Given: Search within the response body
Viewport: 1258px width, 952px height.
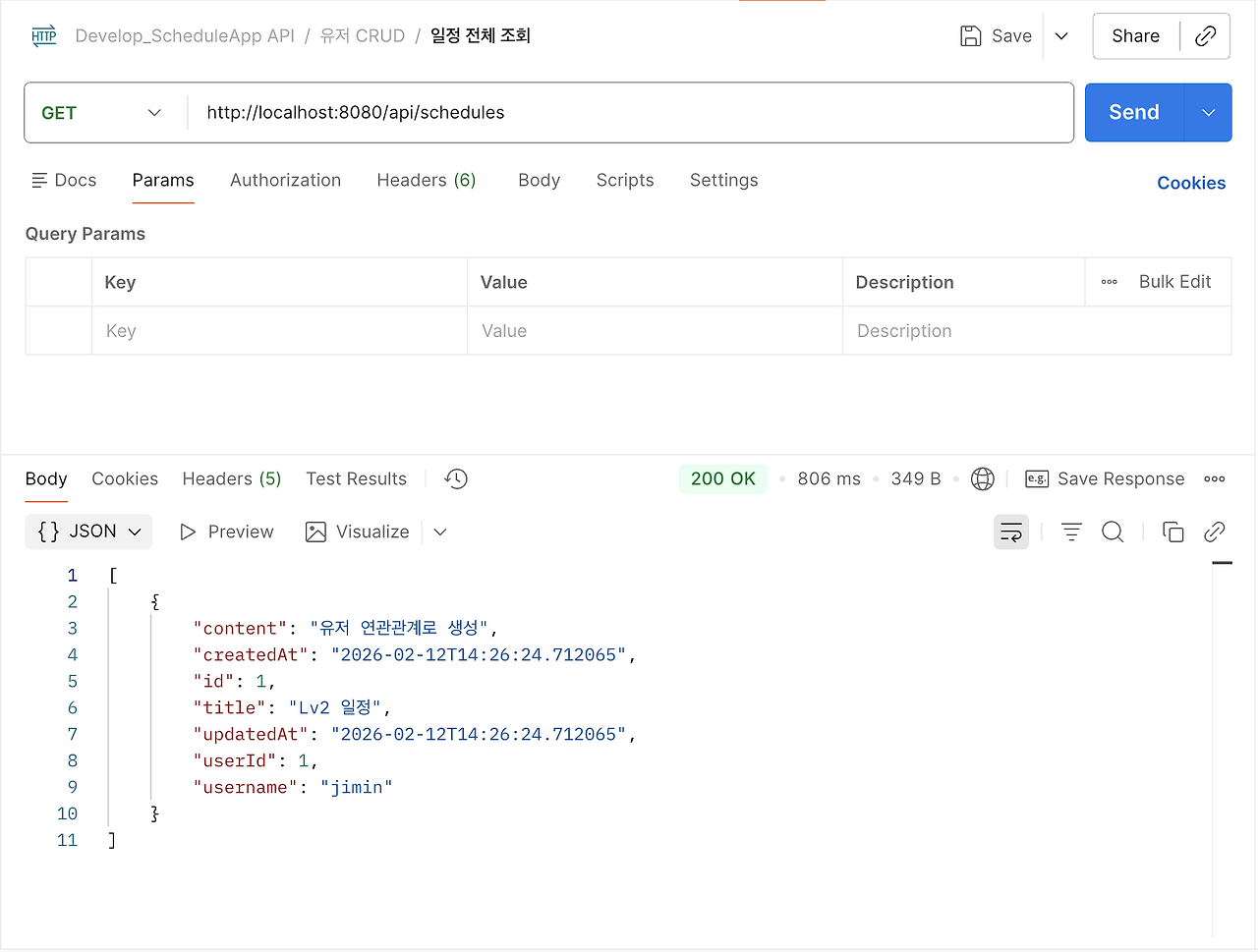Looking at the screenshot, I should pos(1113,532).
